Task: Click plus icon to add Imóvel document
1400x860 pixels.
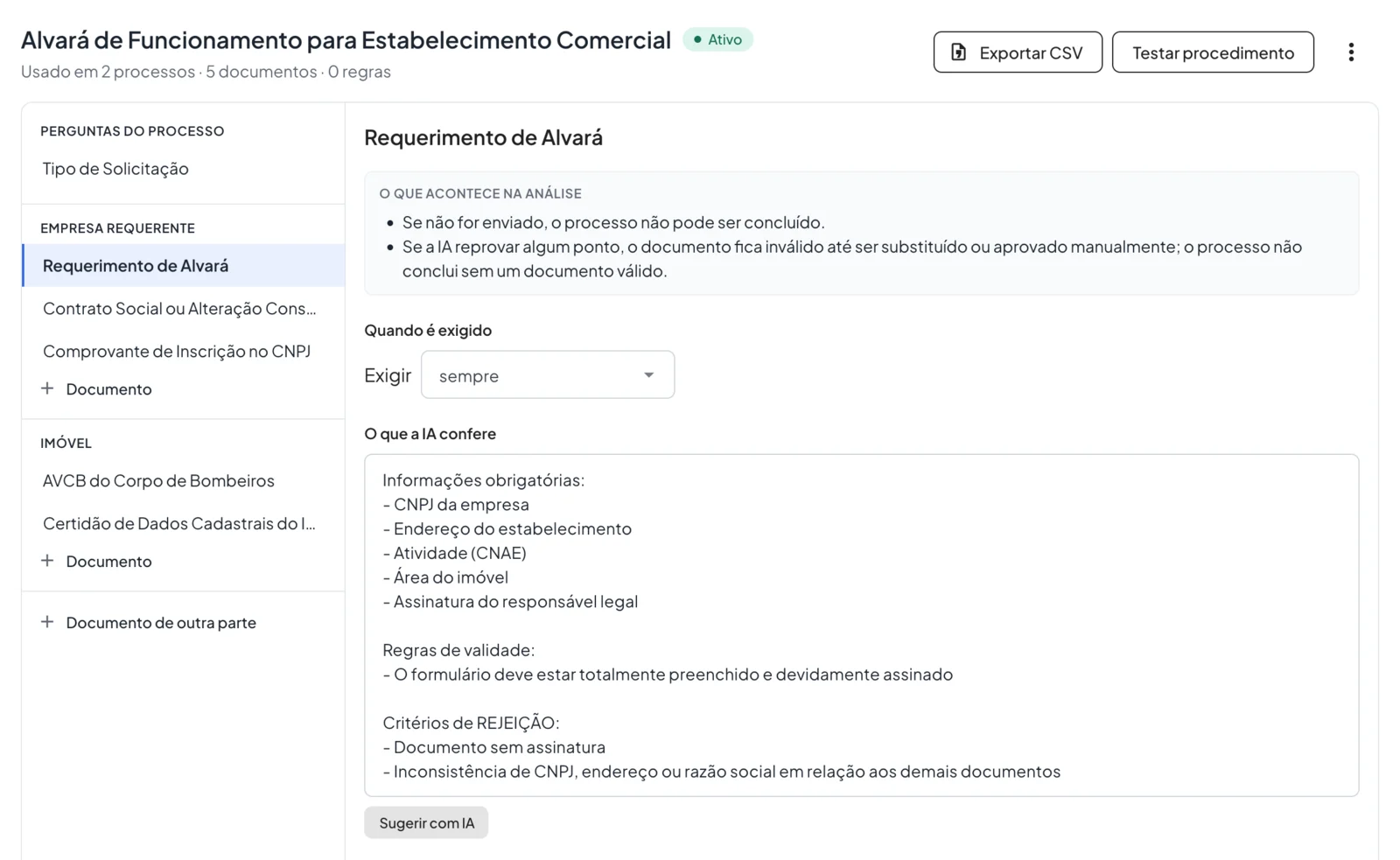Action: (47, 561)
